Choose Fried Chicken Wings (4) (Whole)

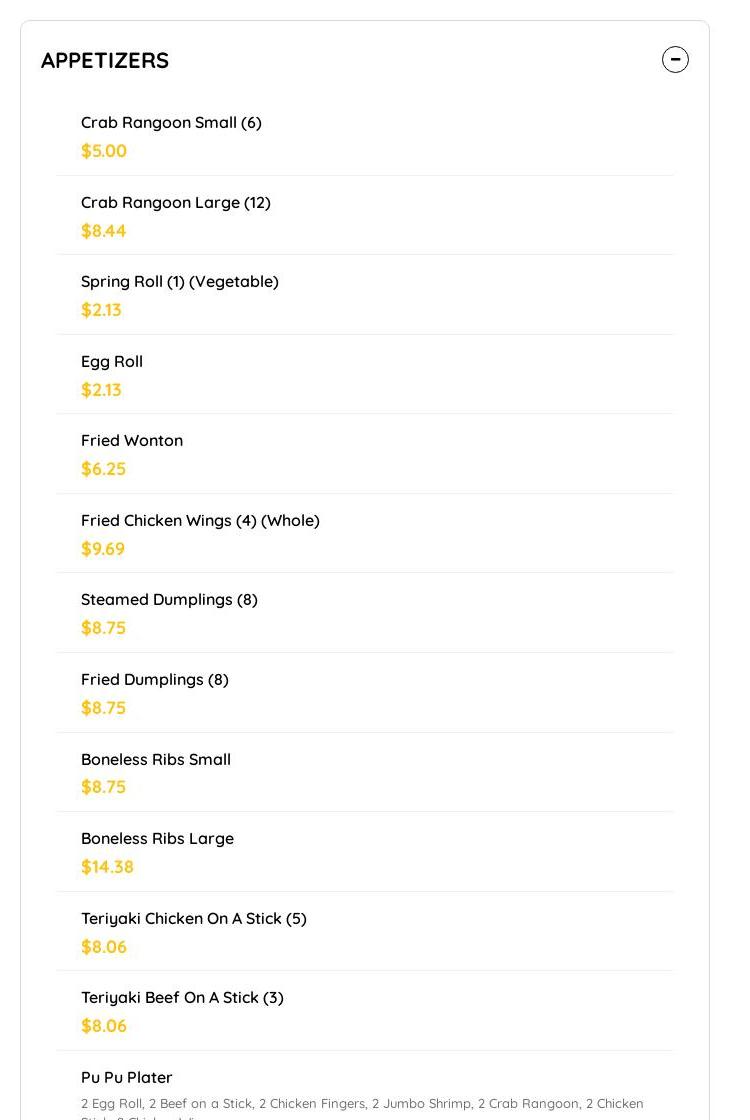[365, 534]
